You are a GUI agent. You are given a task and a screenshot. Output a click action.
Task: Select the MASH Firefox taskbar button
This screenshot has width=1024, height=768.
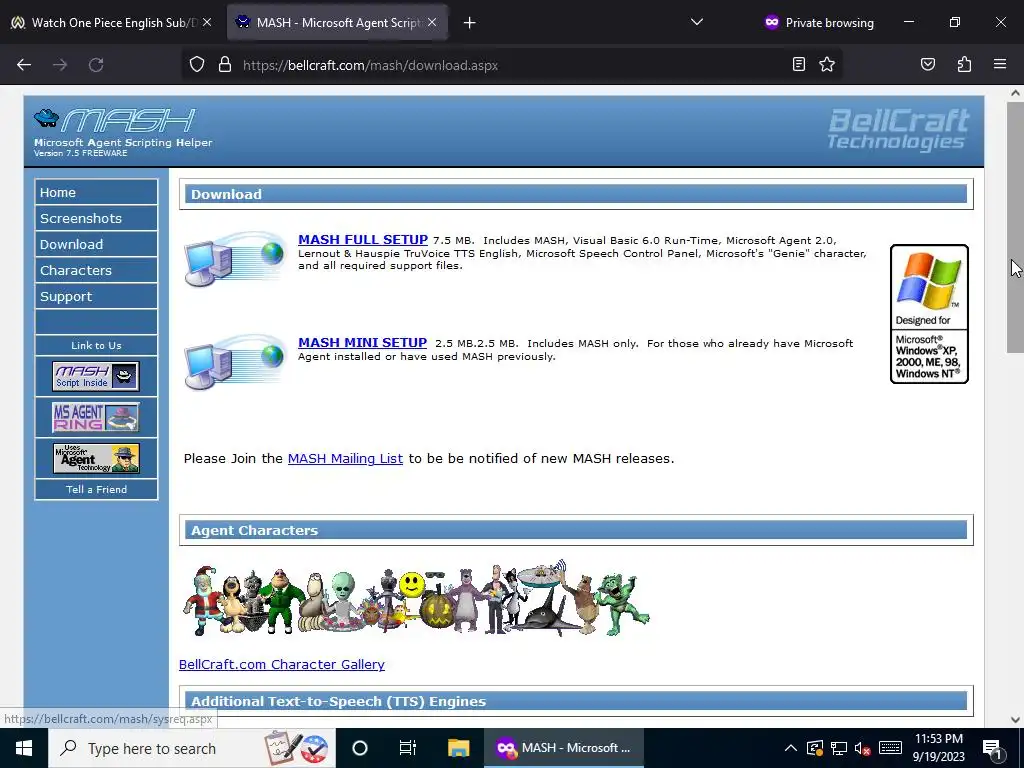pyautogui.click(x=564, y=748)
